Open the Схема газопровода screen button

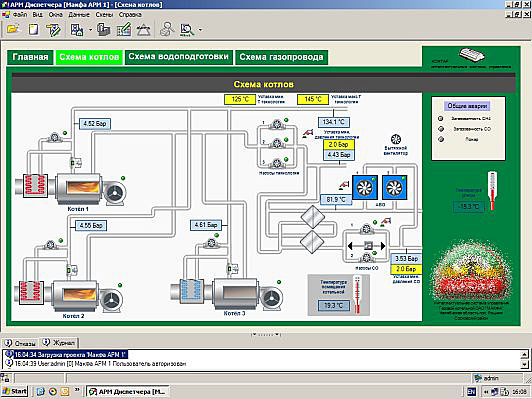click(281, 57)
